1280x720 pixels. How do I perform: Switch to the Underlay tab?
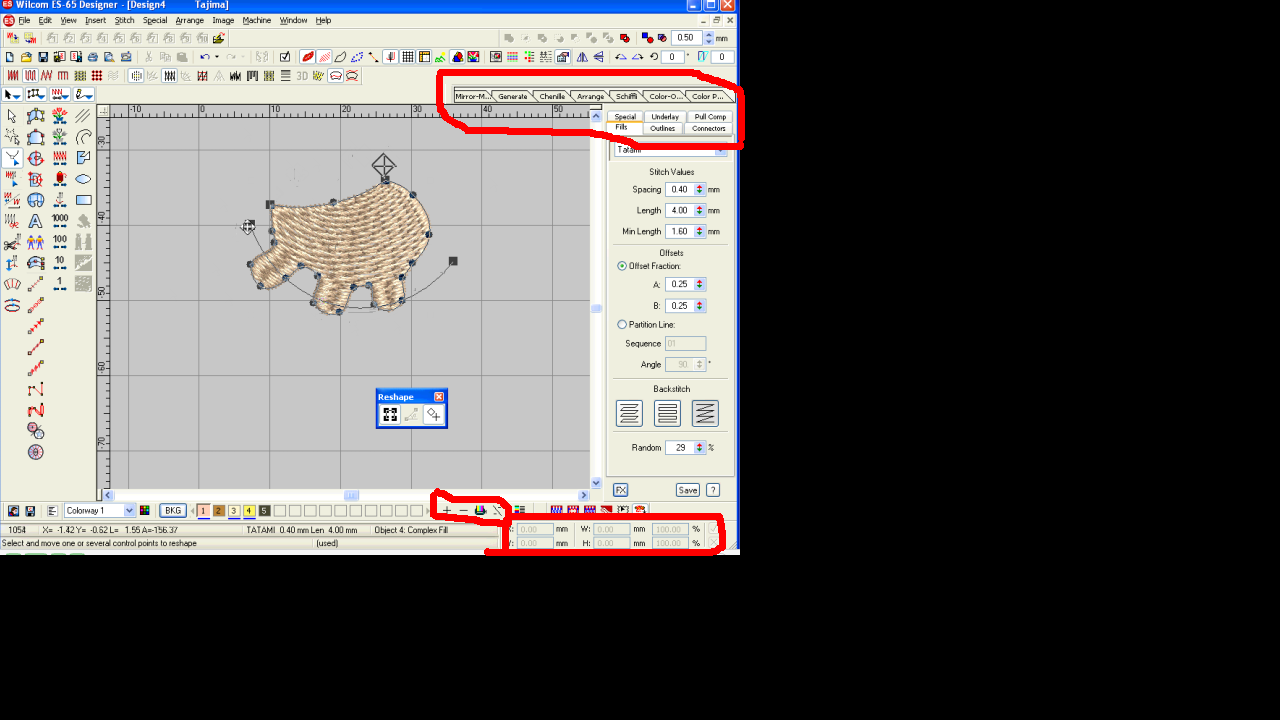(x=665, y=117)
